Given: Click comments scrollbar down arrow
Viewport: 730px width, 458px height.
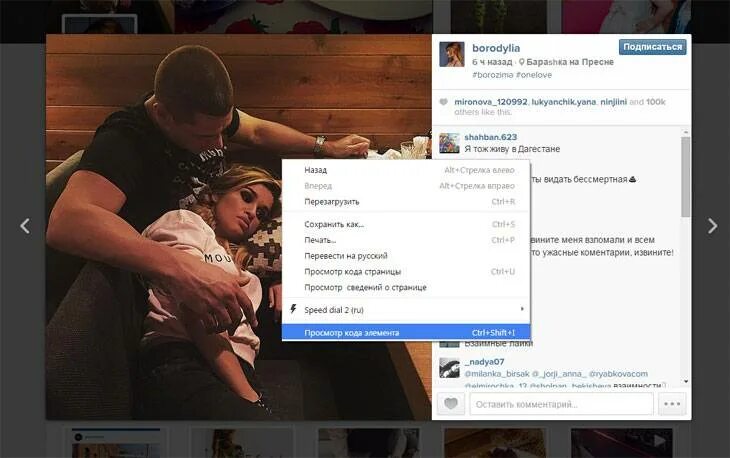Looking at the screenshot, I should pos(686,381).
